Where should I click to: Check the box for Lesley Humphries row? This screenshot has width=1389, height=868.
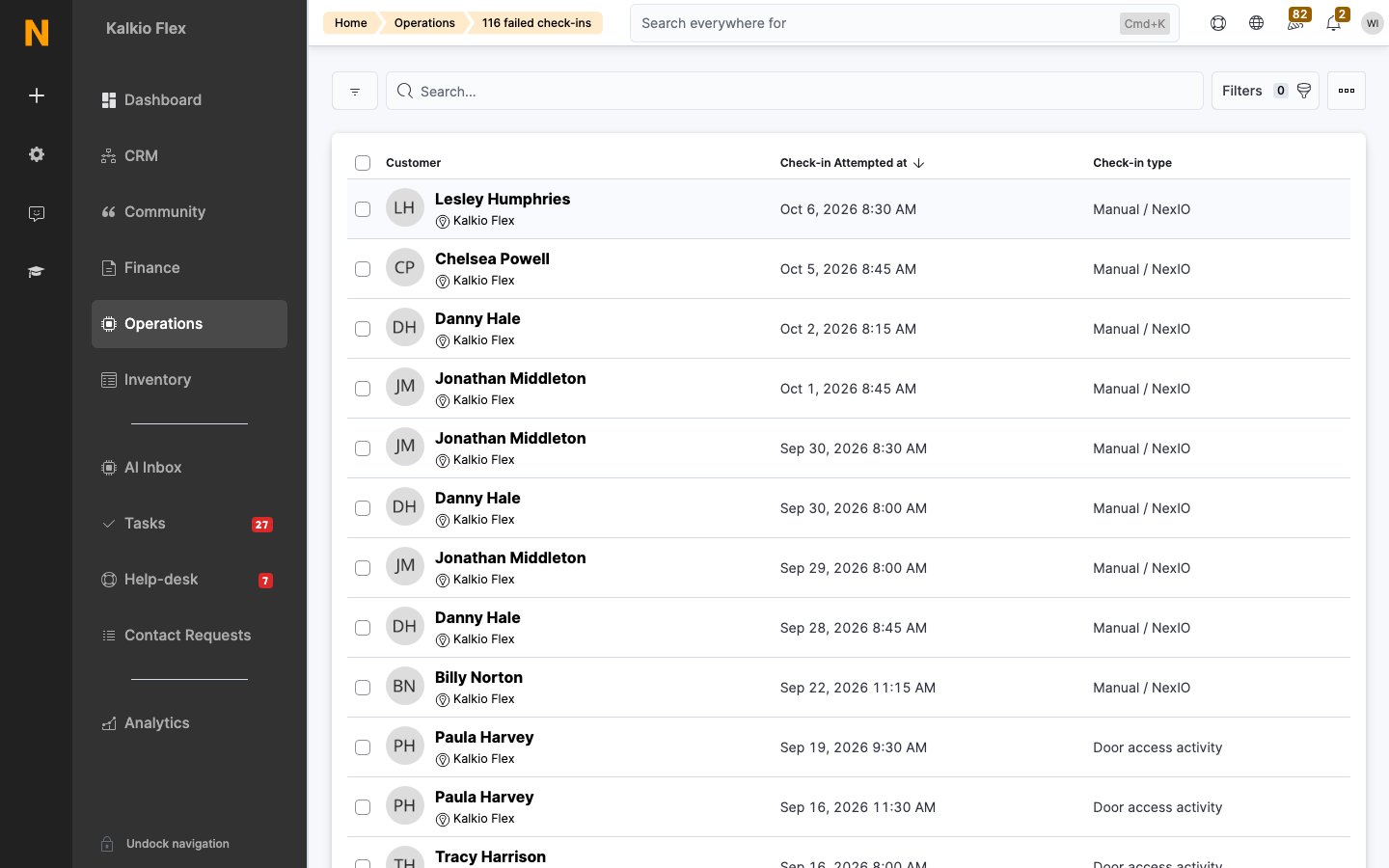(363, 209)
